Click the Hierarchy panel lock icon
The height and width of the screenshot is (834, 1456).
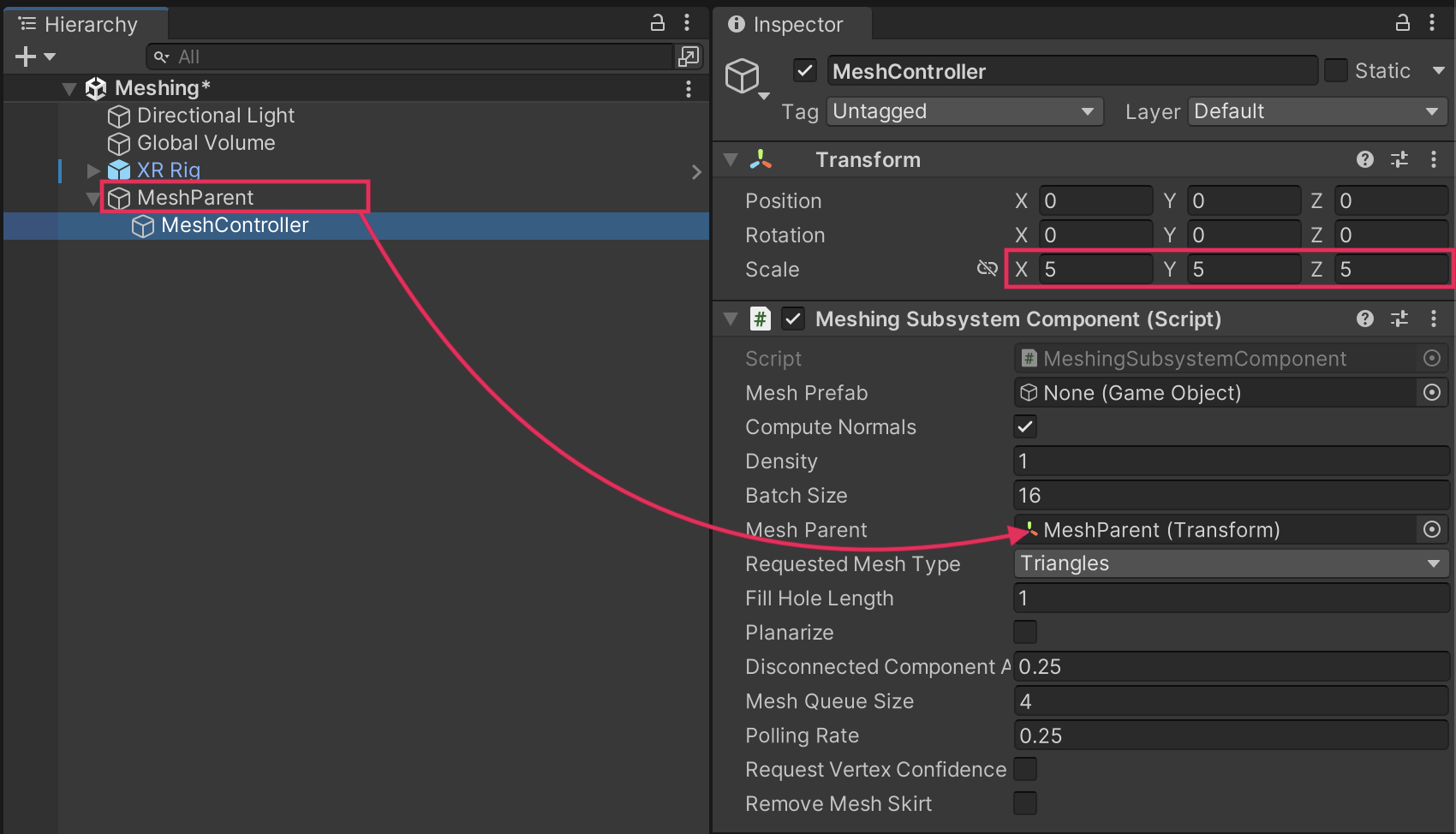(x=657, y=23)
